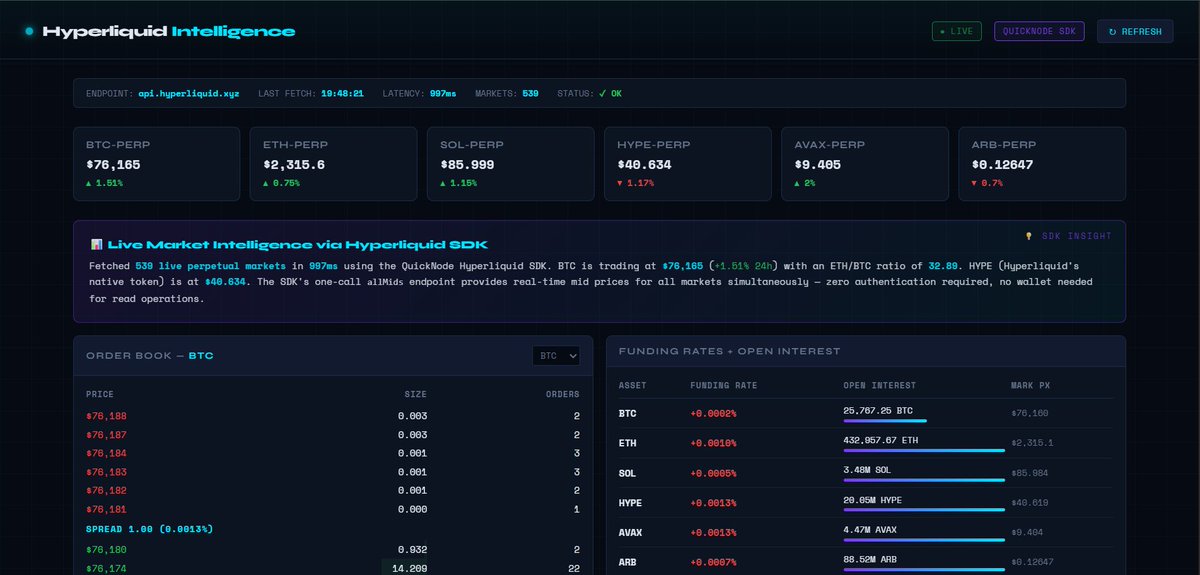Click ETH open interest bar 432,957.67
Image resolution: width=1200 pixels, height=575 pixels.
924,451
